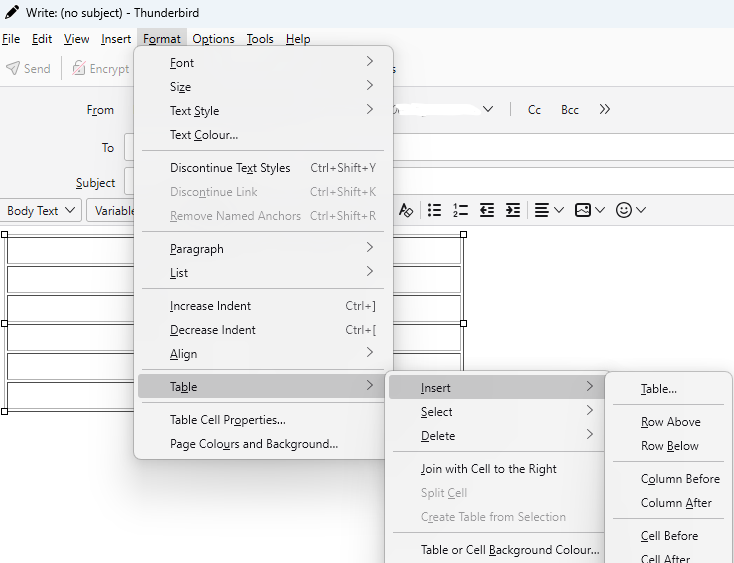Click the remove text styling icon
Image resolution: width=734 pixels, height=563 pixels.
[405, 210]
